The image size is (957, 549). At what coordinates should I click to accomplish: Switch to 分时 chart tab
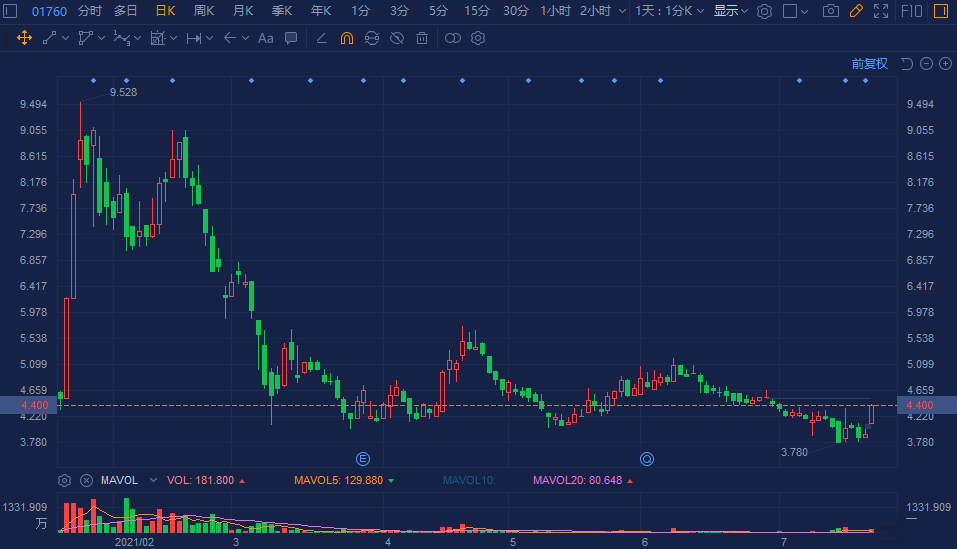90,11
